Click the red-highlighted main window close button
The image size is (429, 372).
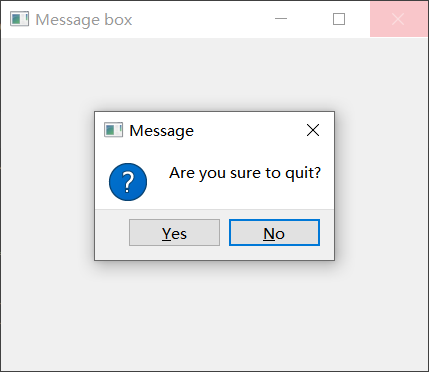pyautogui.click(x=398, y=19)
